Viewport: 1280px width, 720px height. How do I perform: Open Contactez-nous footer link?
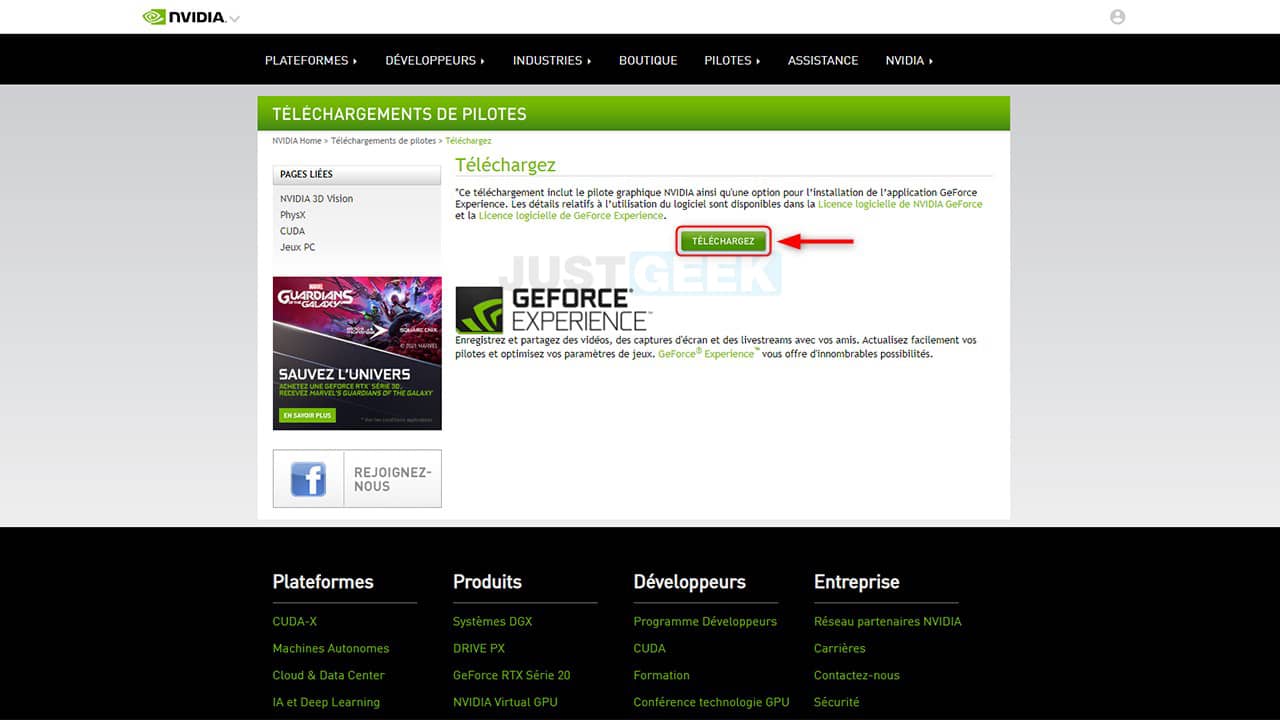coord(857,675)
